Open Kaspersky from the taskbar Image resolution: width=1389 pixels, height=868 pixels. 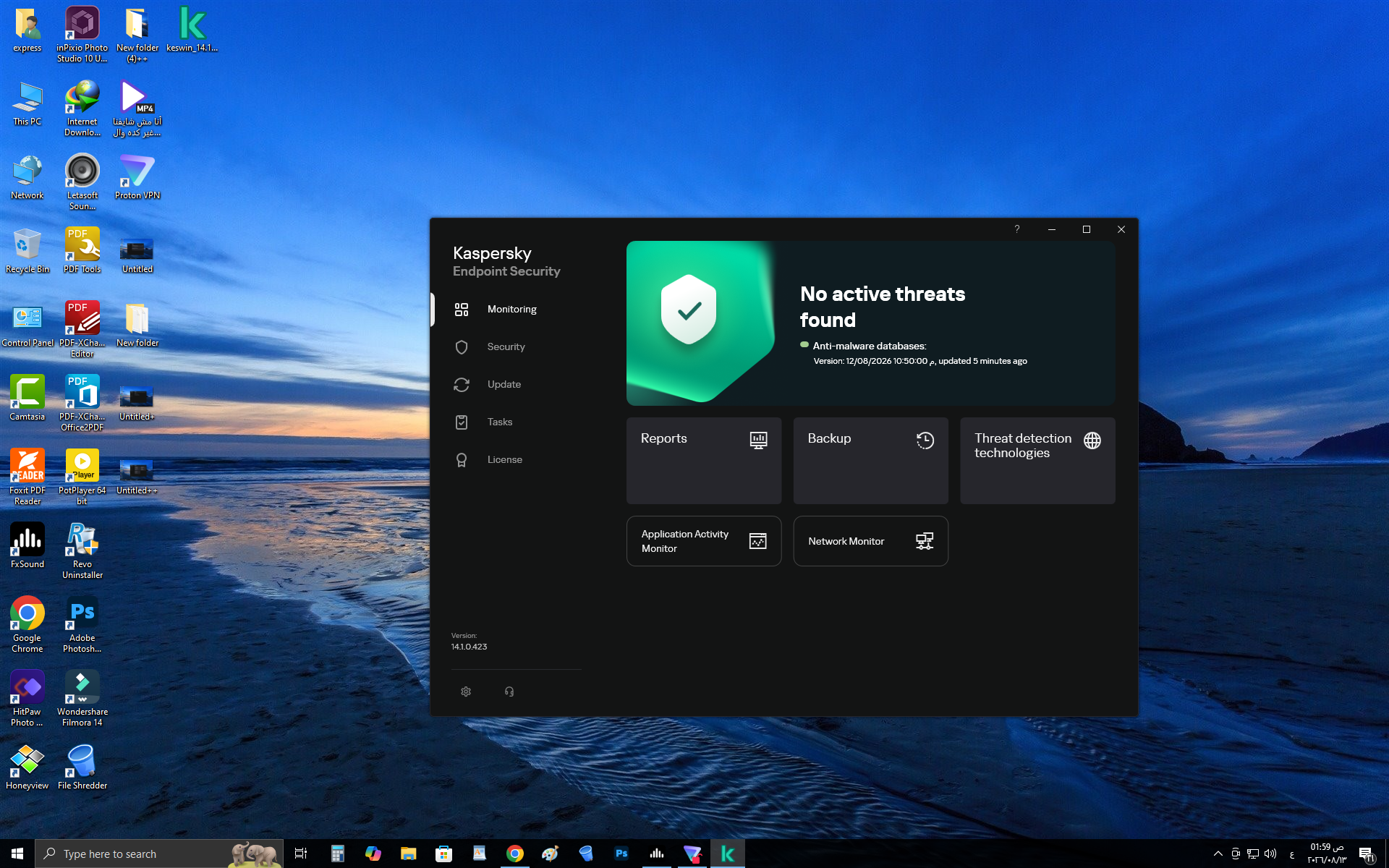point(728,854)
